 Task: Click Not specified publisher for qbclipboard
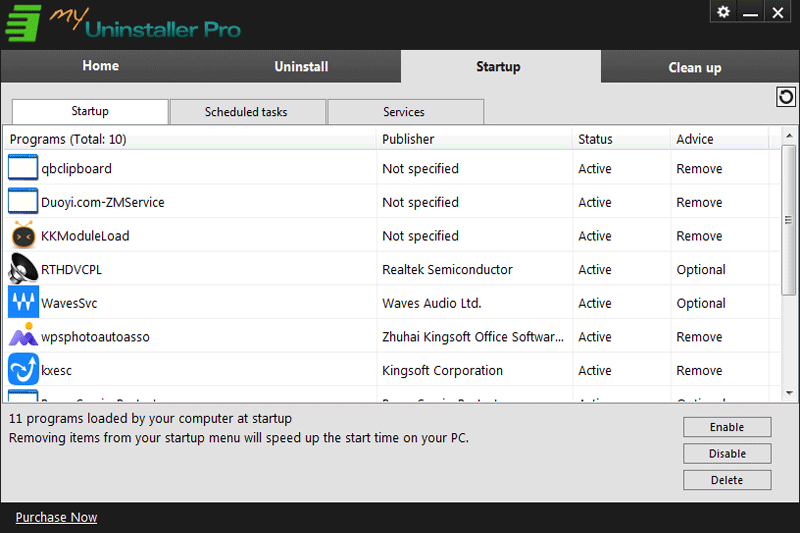click(x=420, y=168)
